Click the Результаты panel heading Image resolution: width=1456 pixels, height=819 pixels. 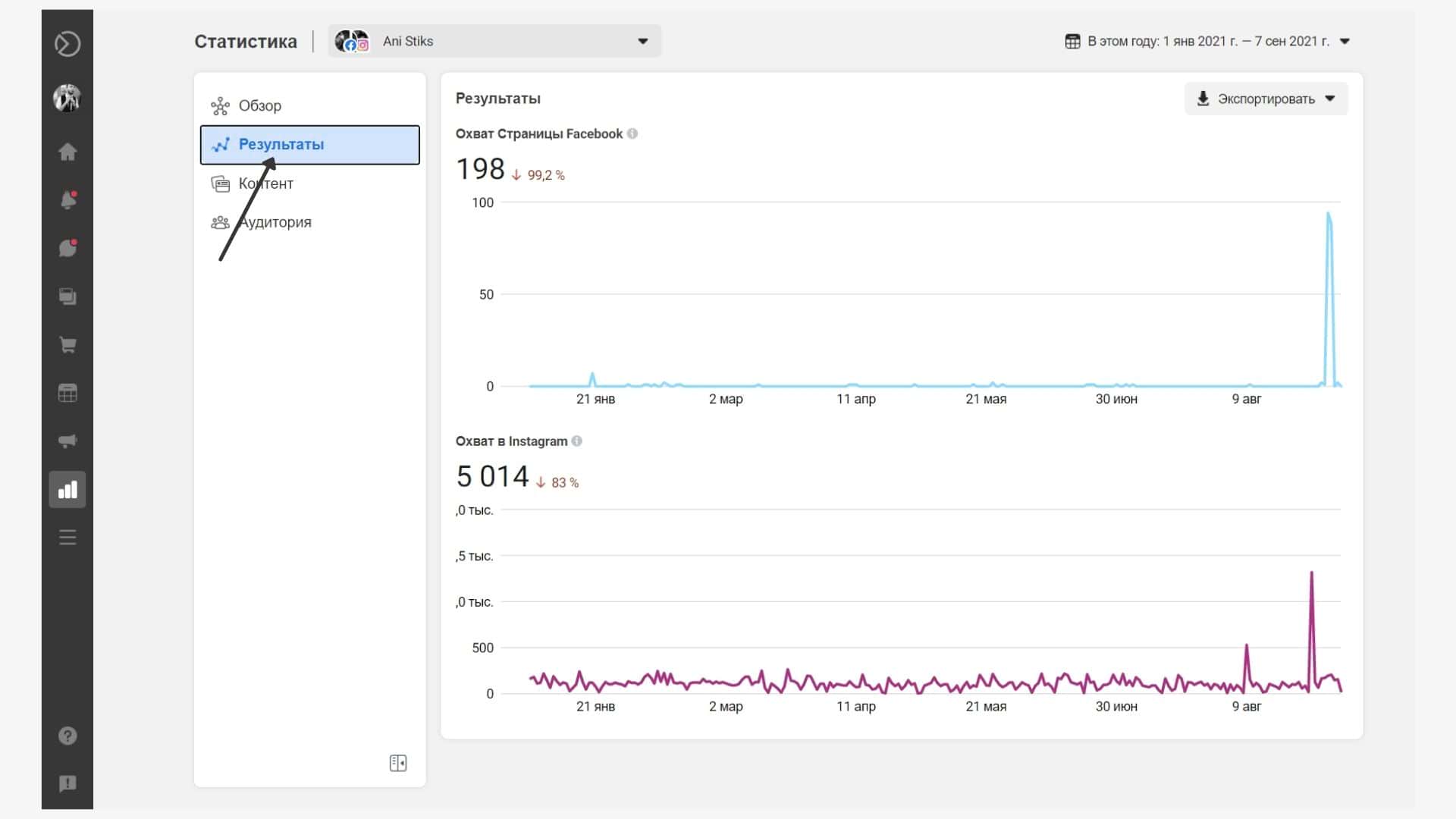click(498, 99)
